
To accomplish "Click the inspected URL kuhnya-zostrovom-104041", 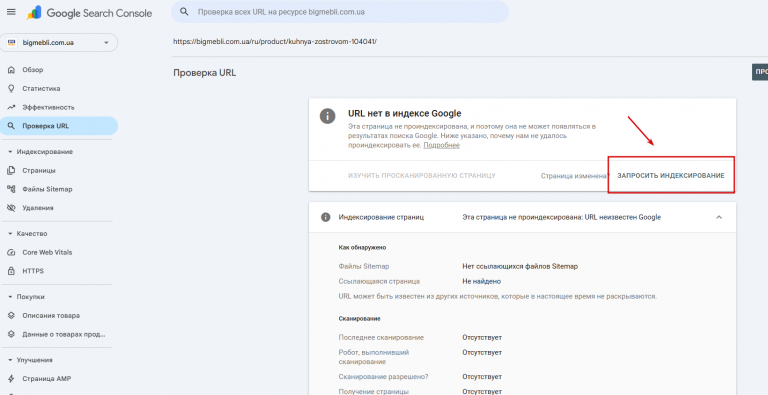I will (x=275, y=42).
